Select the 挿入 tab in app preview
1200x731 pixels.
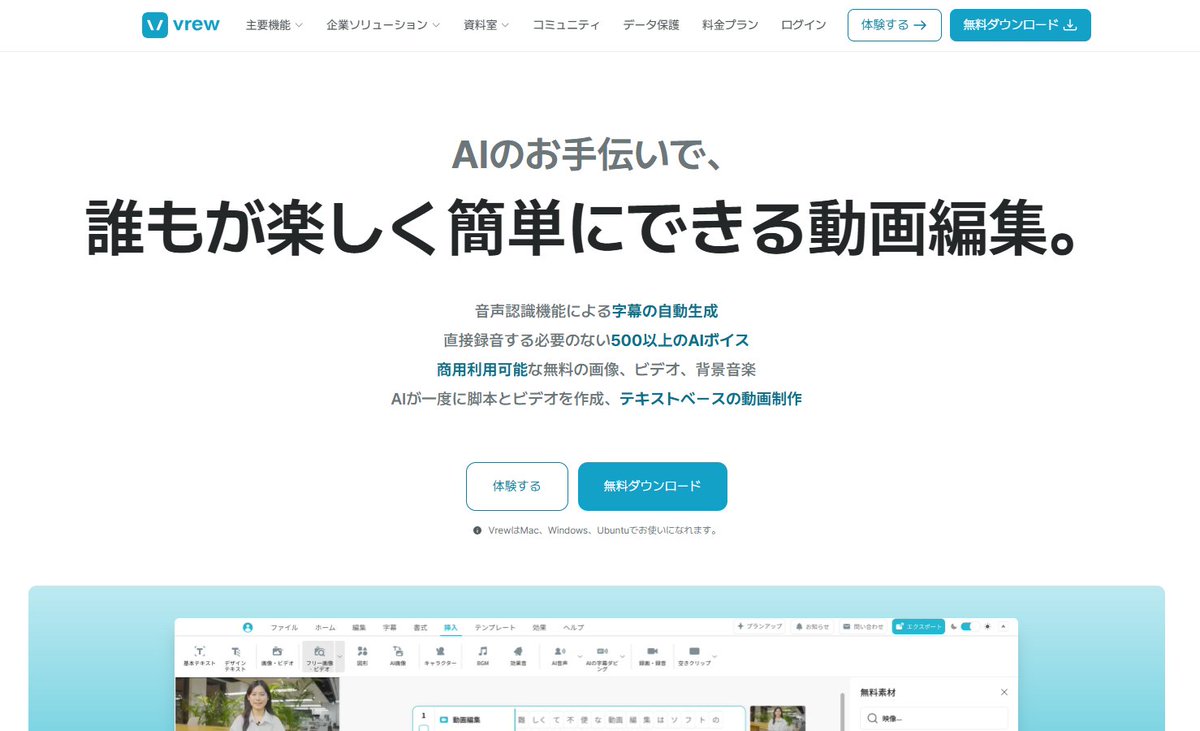point(451,627)
